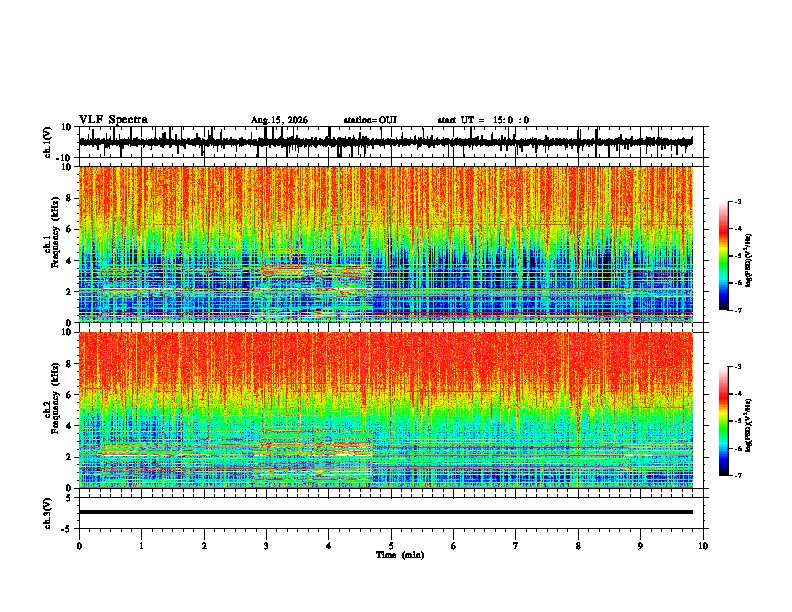792x612 pixels.
Task: Click the ch.2 spectrogram color scale bar
Action: (x=724, y=421)
